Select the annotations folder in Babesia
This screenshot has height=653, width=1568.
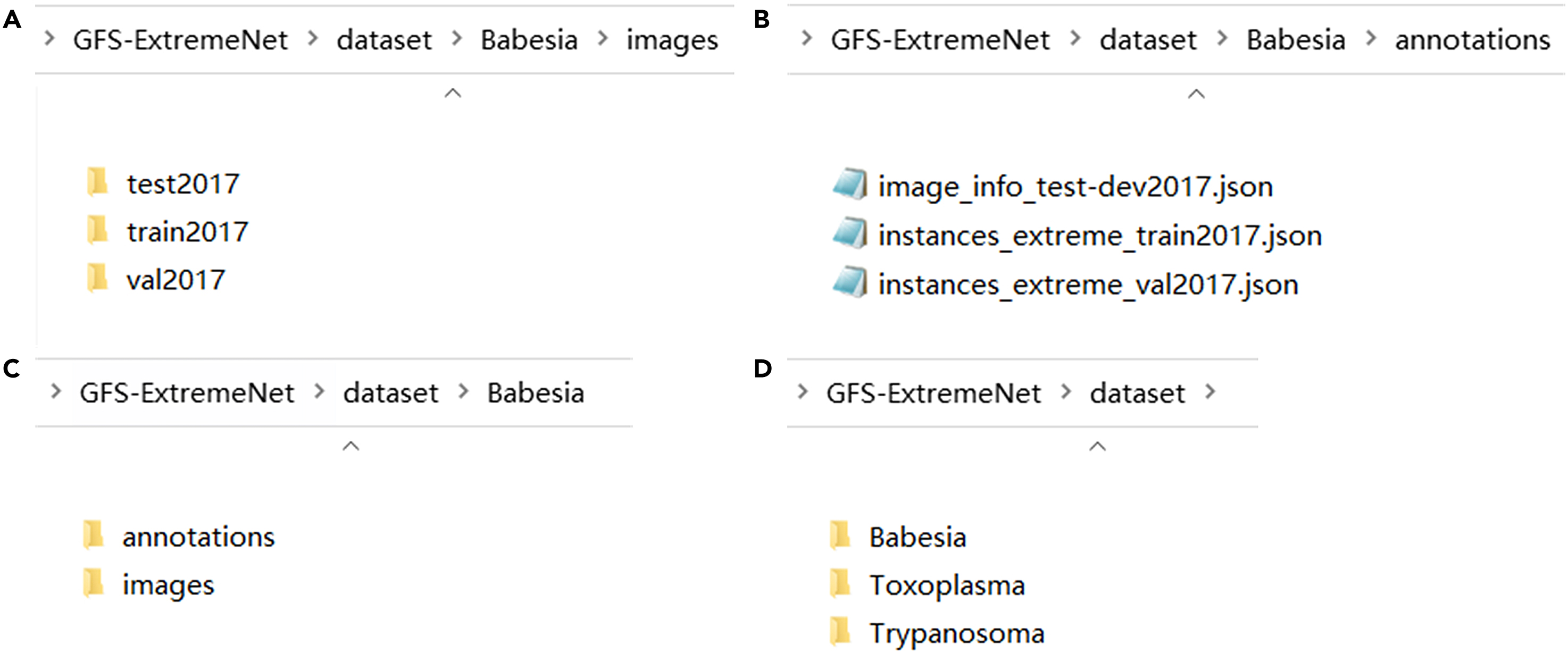click(x=198, y=537)
